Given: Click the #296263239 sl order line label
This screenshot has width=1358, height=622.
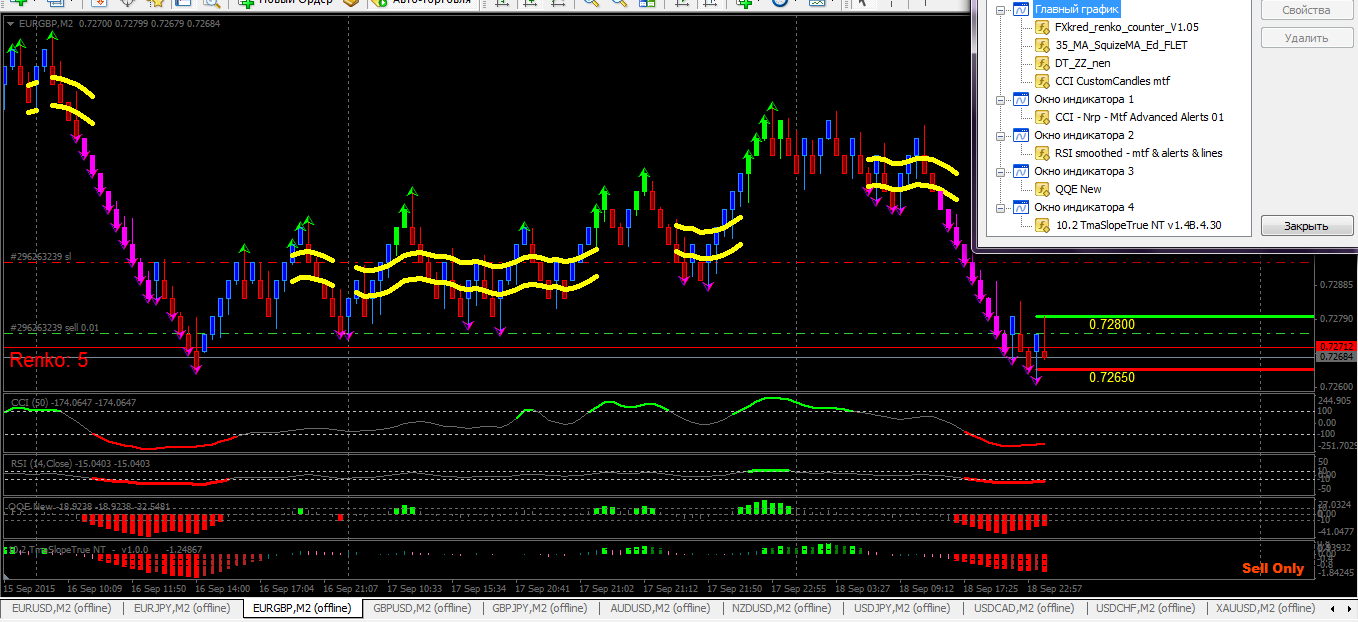Looking at the screenshot, I should [41, 257].
